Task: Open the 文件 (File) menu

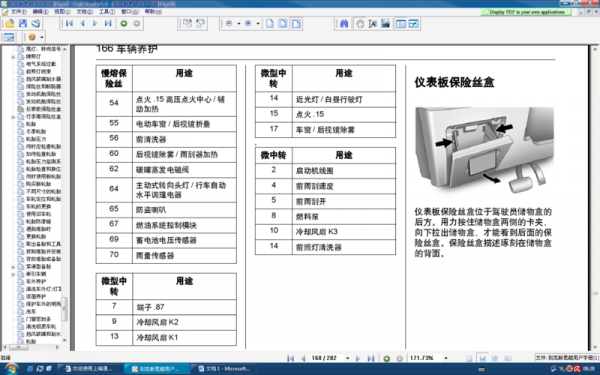Action: pyautogui.click(x=18, y=12)
